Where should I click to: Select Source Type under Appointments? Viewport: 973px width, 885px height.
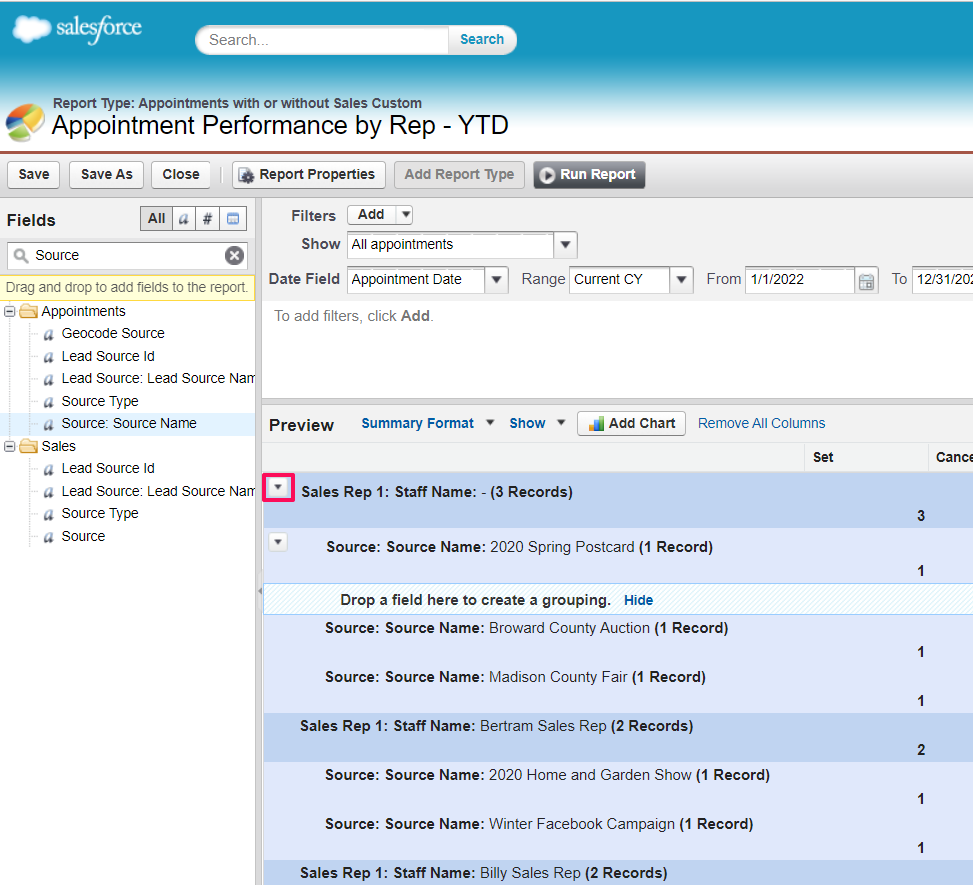click(100, 402)
